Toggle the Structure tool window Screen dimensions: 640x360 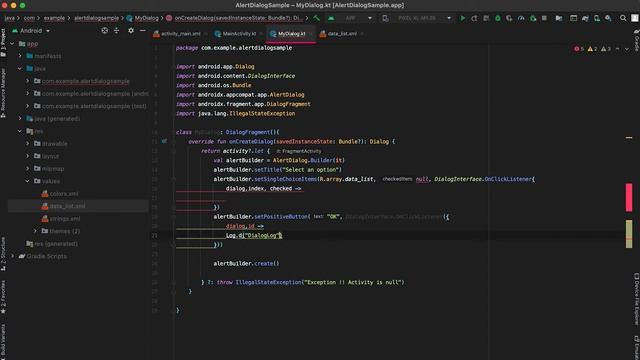pos(3,254)
